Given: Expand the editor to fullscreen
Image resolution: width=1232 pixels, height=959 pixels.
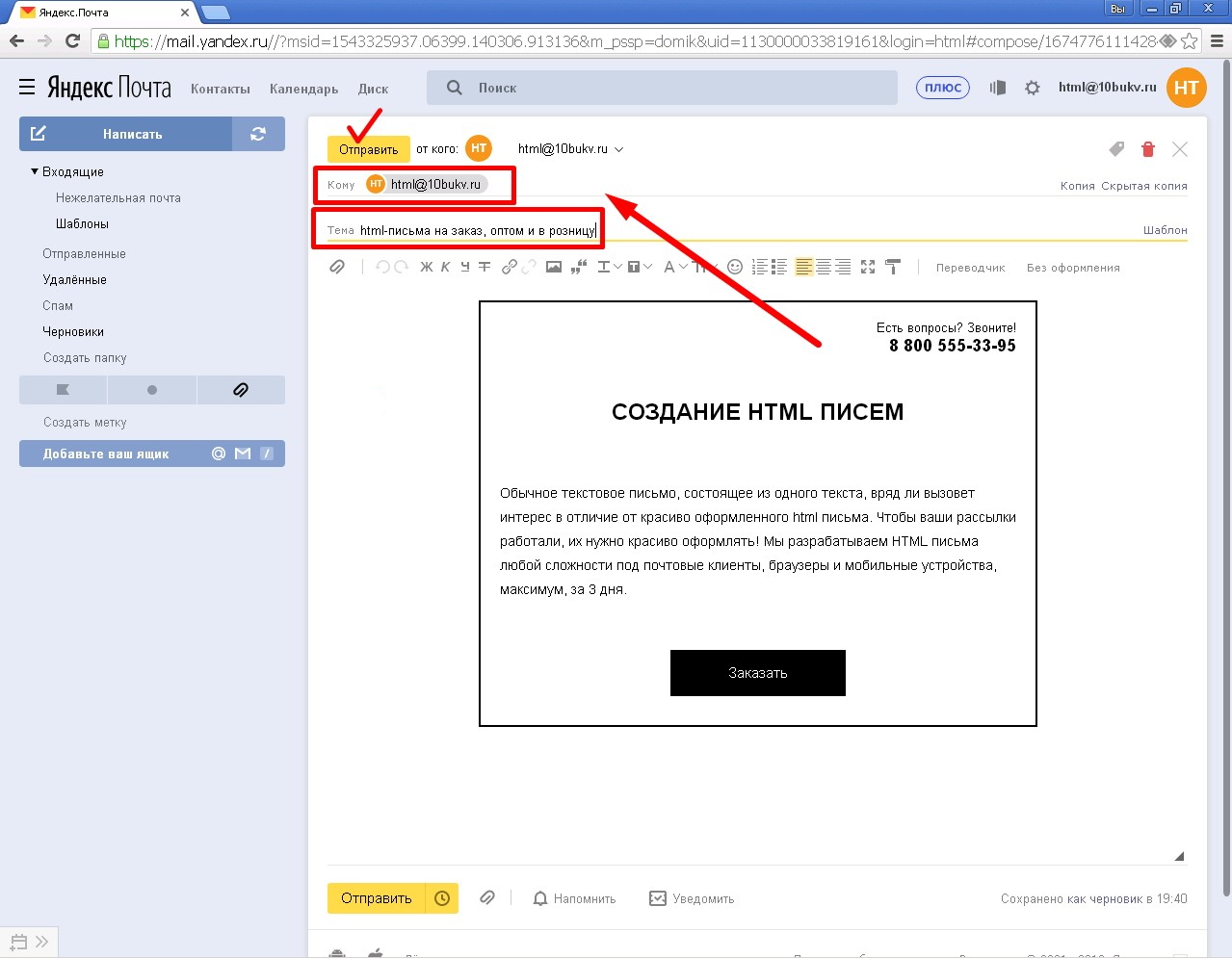Looking at the screenshot, I should pos(868,267).
